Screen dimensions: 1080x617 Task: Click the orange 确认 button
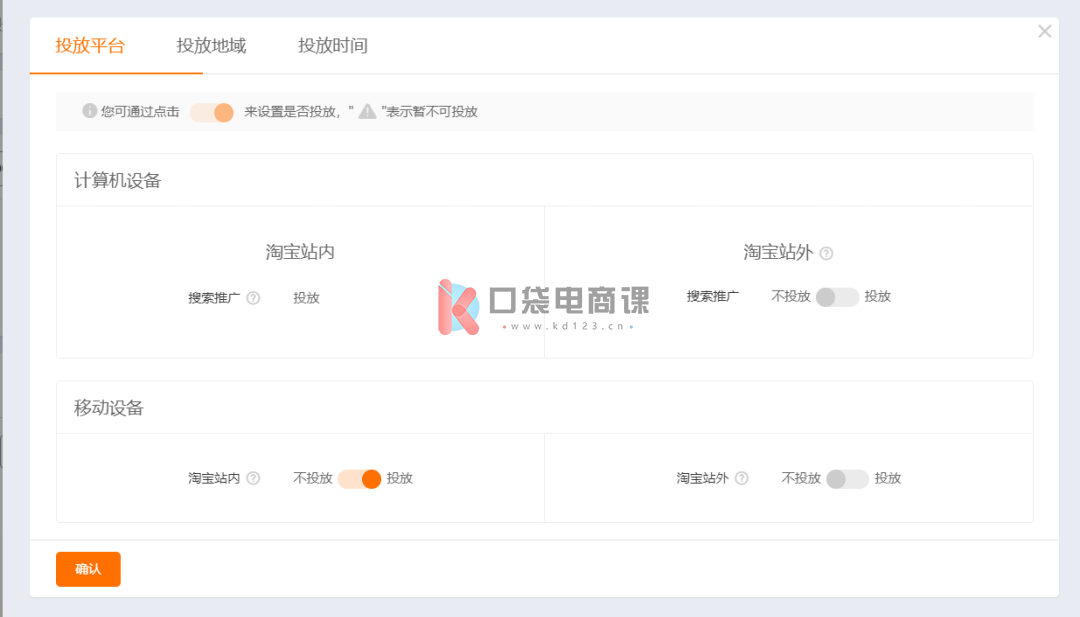coord(88,569)
